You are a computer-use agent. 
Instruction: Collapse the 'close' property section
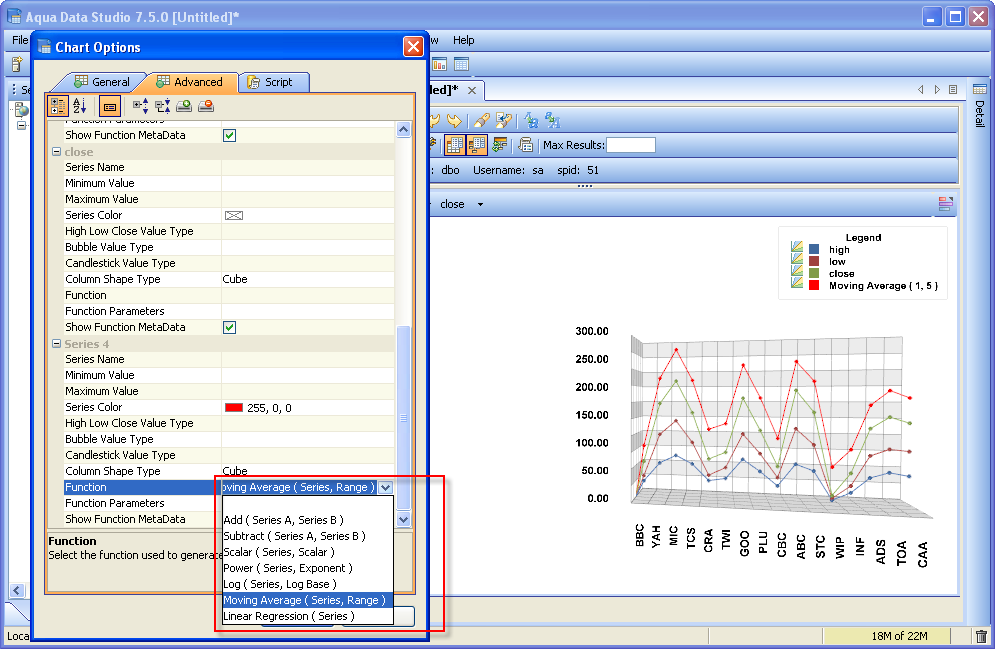click(56, 152)
